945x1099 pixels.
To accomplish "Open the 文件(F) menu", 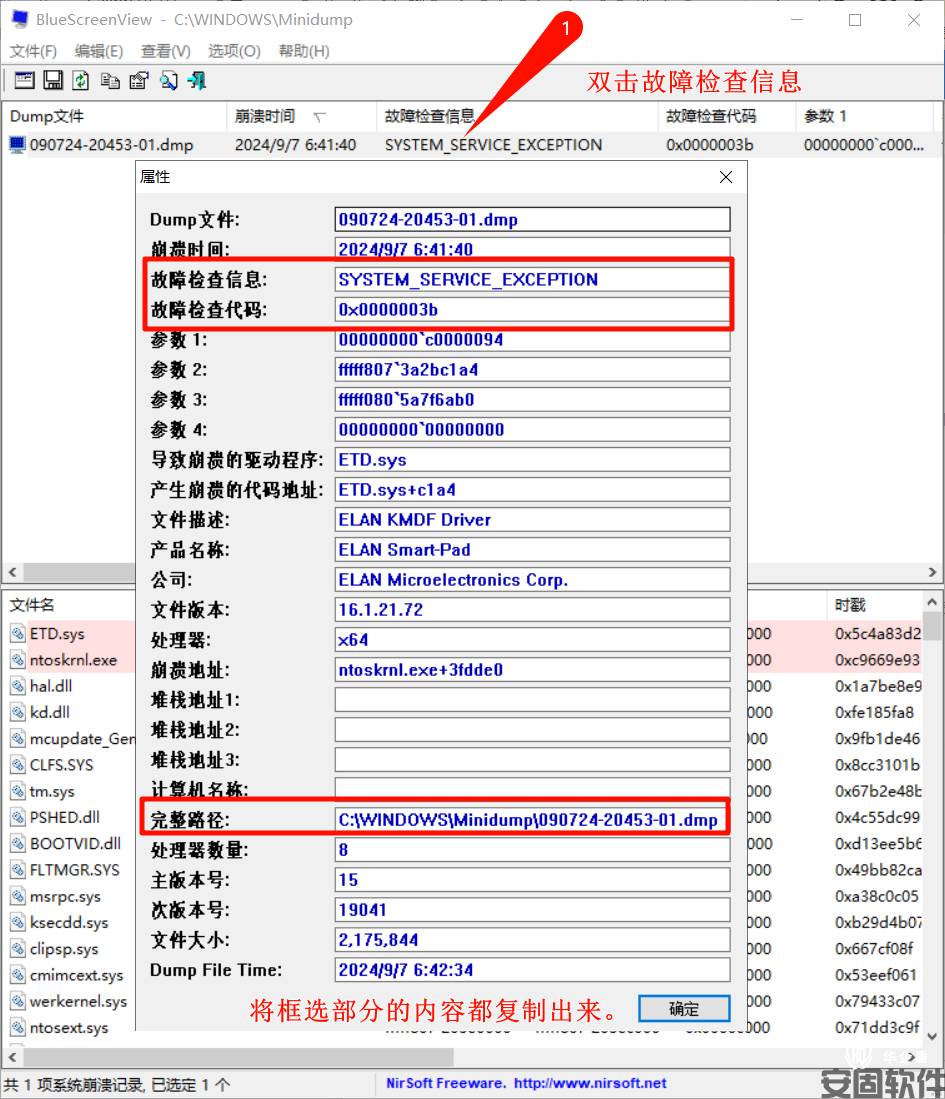I will click(33, 51).
